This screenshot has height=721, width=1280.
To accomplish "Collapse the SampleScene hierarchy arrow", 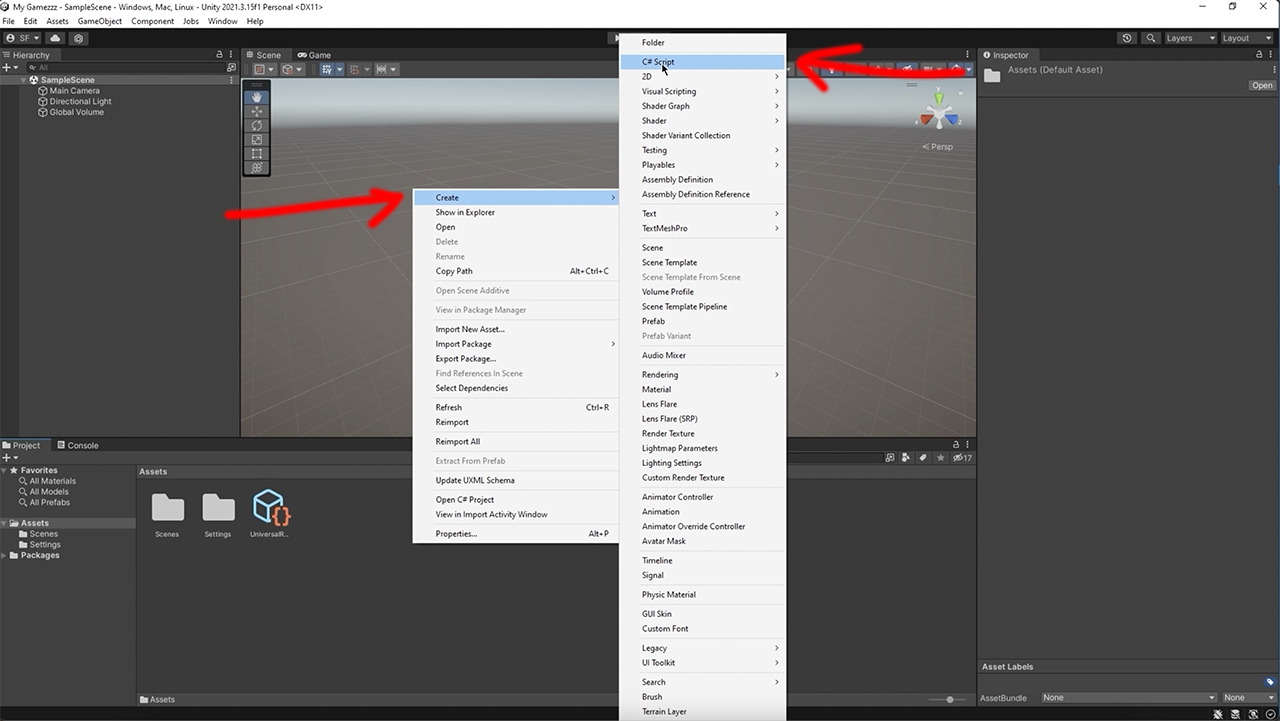I will (x=24, y=80).
